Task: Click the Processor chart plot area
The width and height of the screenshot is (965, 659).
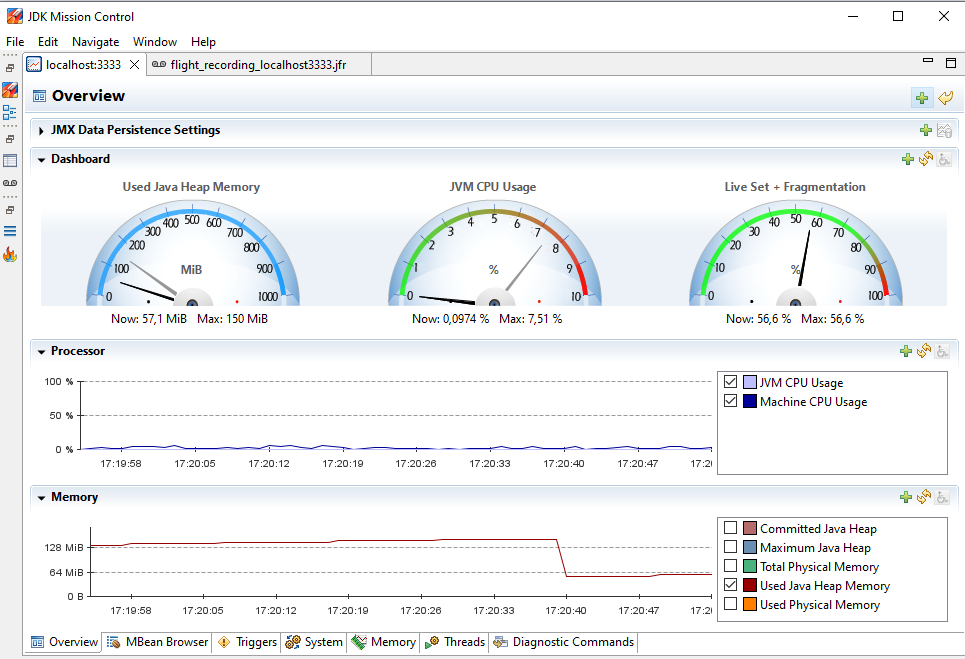Action: (x=396, y=415)
